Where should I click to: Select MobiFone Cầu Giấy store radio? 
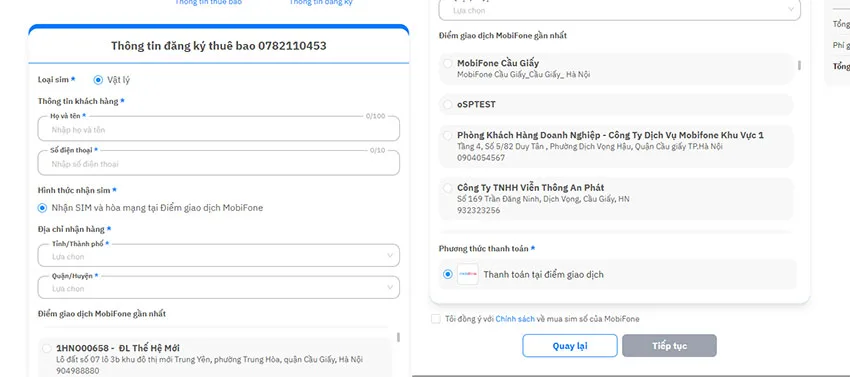pyautogui.click(x=447, y=63)
